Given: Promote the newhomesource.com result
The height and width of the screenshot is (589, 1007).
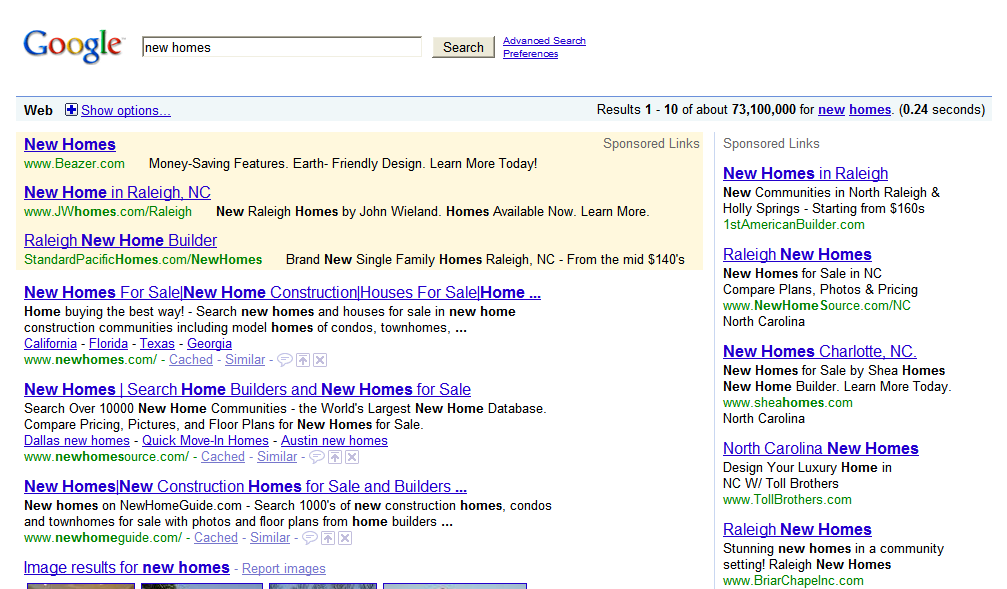Looking at the screenshot, I should (335, 457).
